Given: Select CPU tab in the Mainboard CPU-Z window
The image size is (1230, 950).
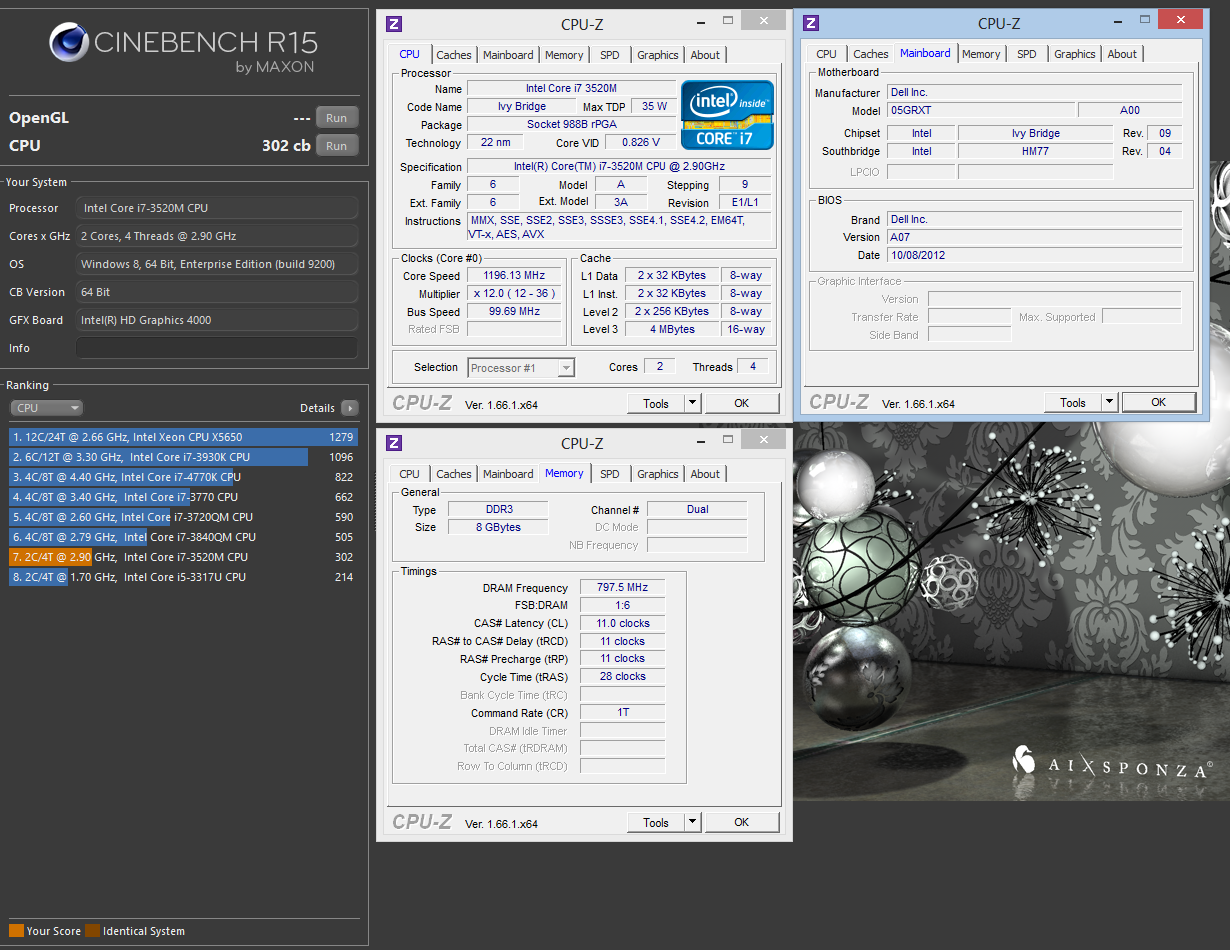Looking at the screenshot, I should click(x=826, y=54).
